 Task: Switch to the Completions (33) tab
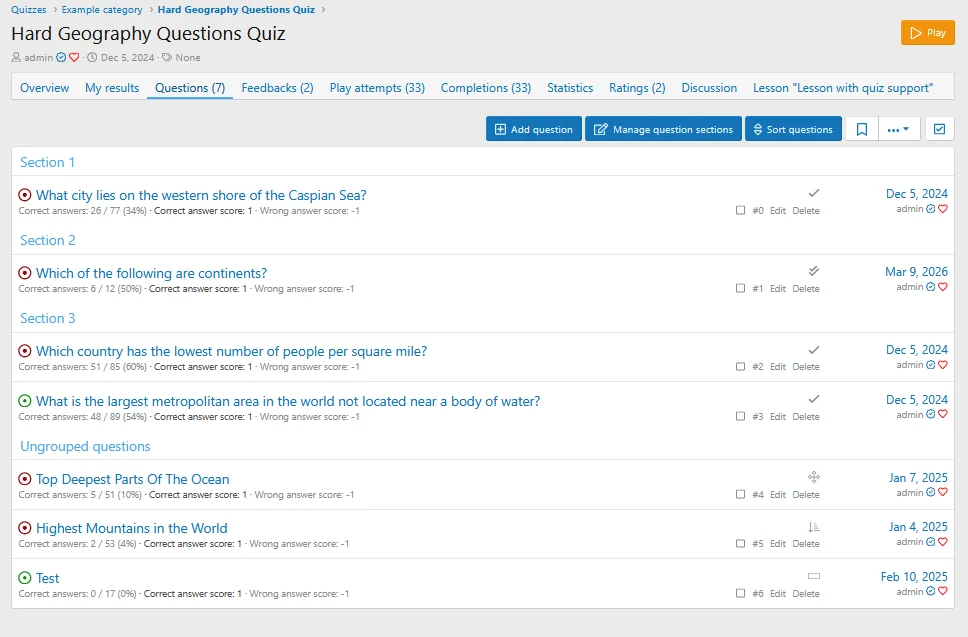[486, 88]
